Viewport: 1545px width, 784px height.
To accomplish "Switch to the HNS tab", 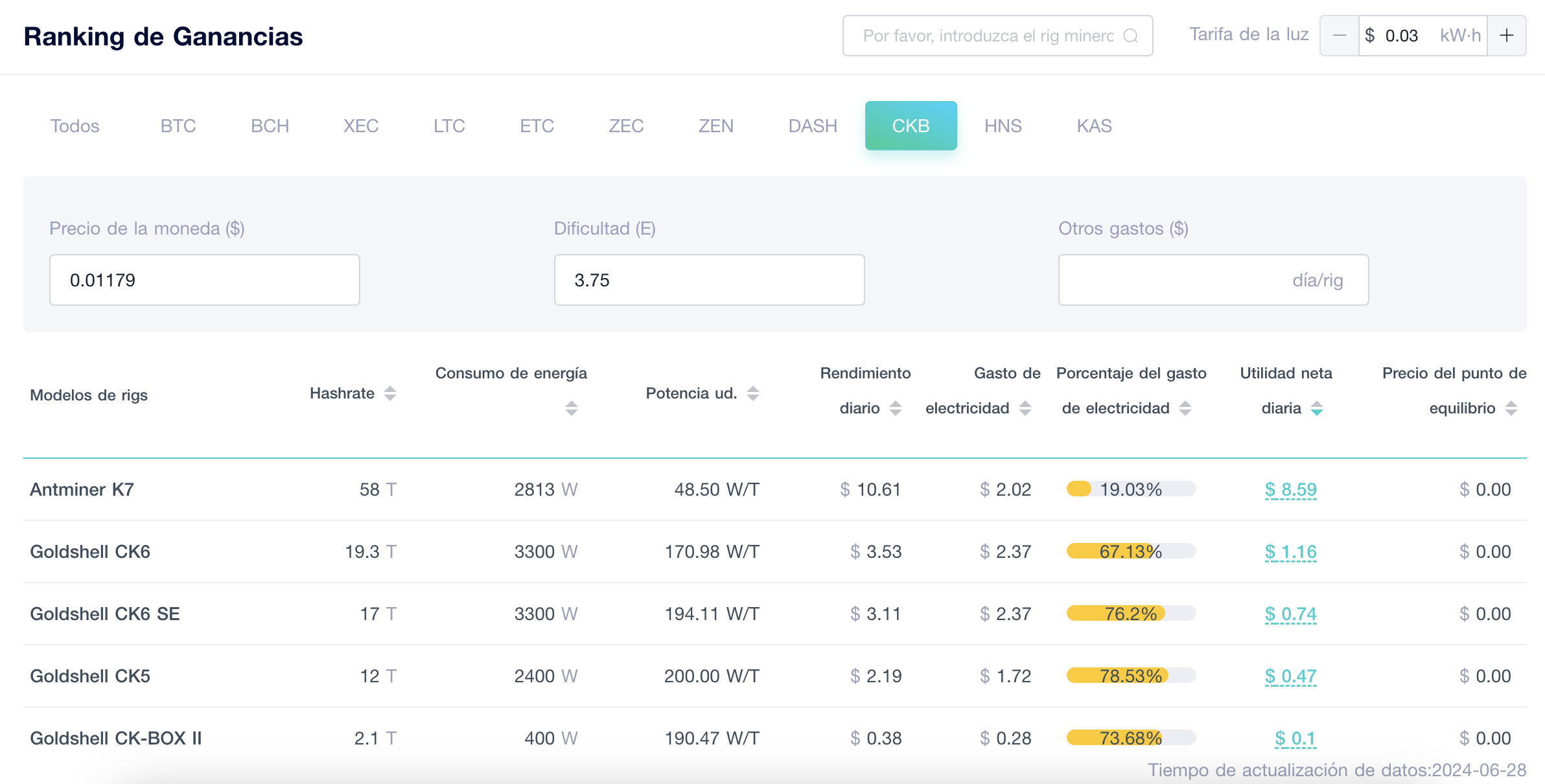I will [x=1003, y=126].
